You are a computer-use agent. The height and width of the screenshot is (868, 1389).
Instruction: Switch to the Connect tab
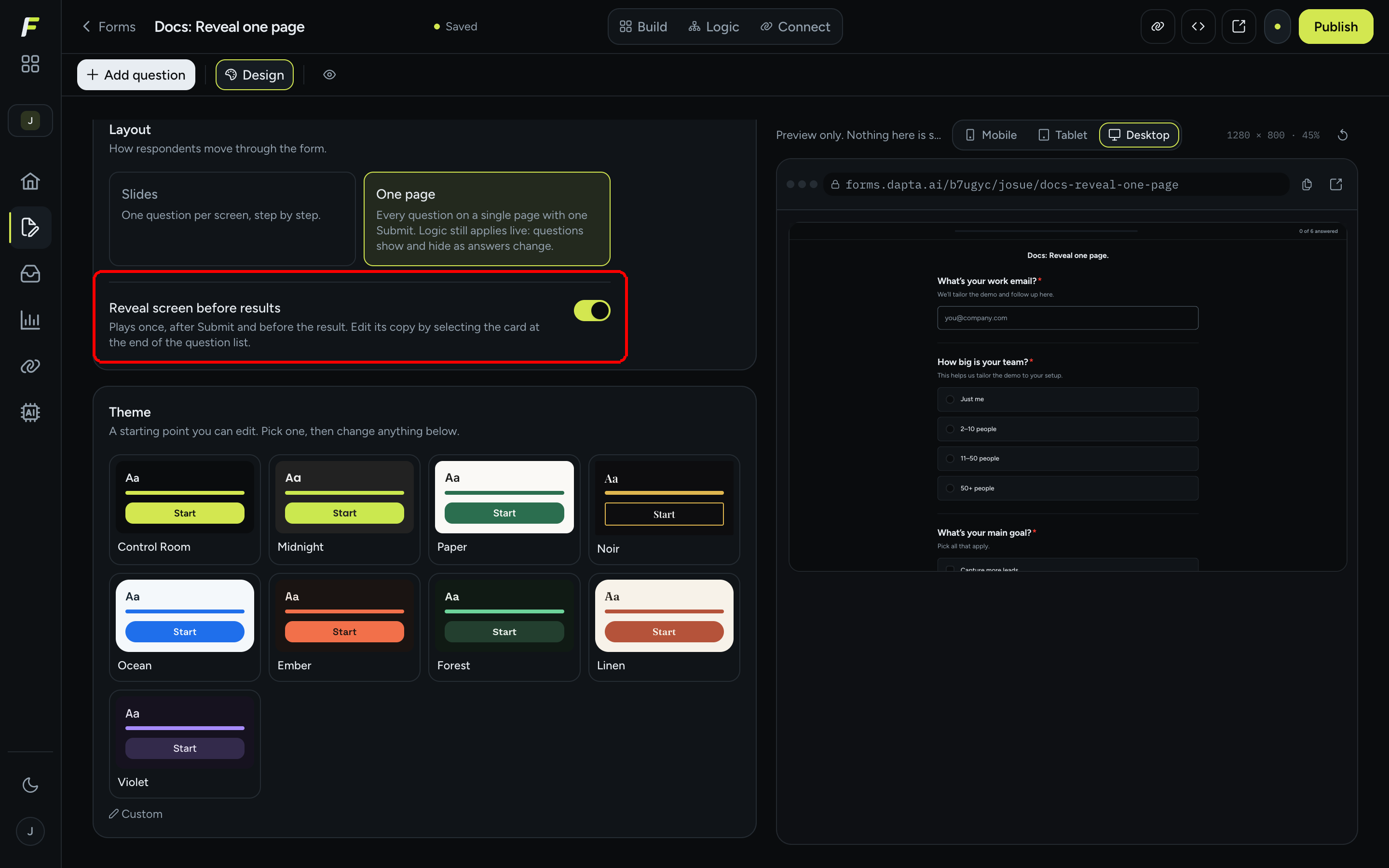pos(795,27)
